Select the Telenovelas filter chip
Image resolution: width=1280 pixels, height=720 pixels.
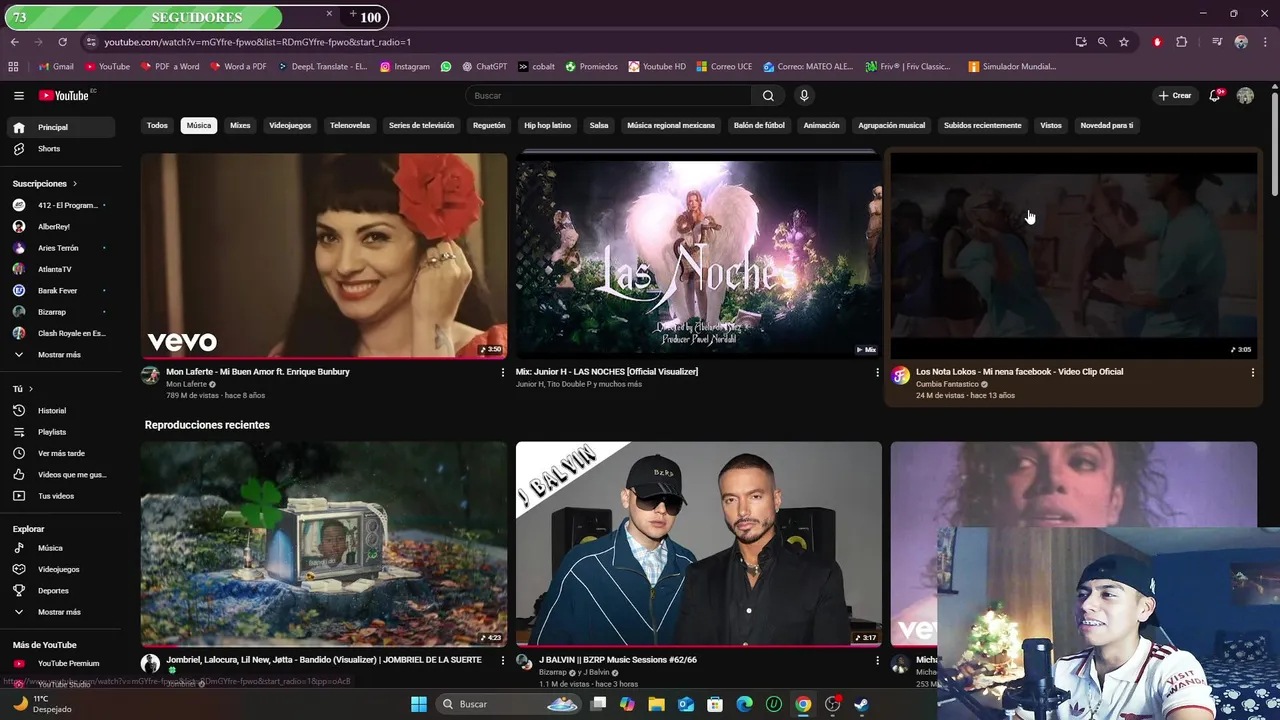(x=350, y=126)
